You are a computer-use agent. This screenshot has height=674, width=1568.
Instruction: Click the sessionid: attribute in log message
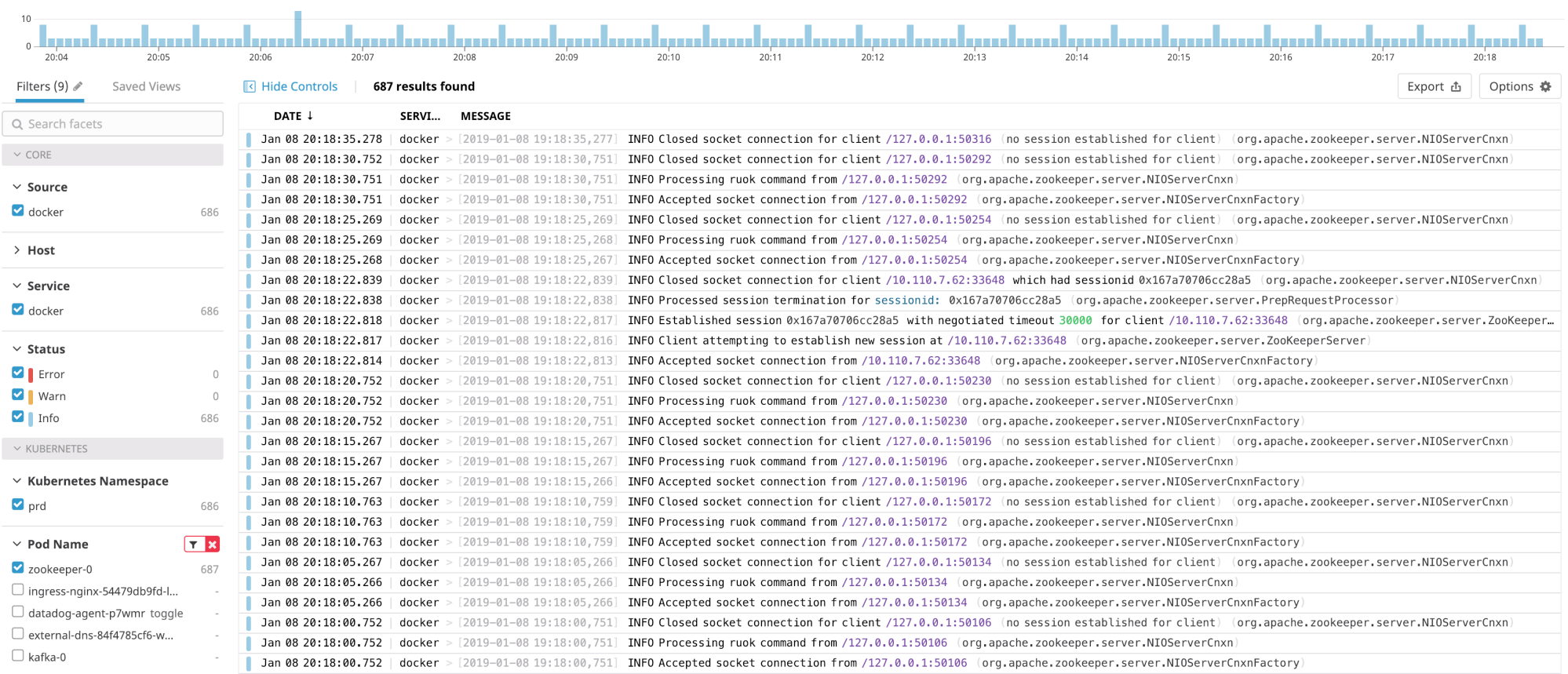pyautogui.click(x=907, y=301)
